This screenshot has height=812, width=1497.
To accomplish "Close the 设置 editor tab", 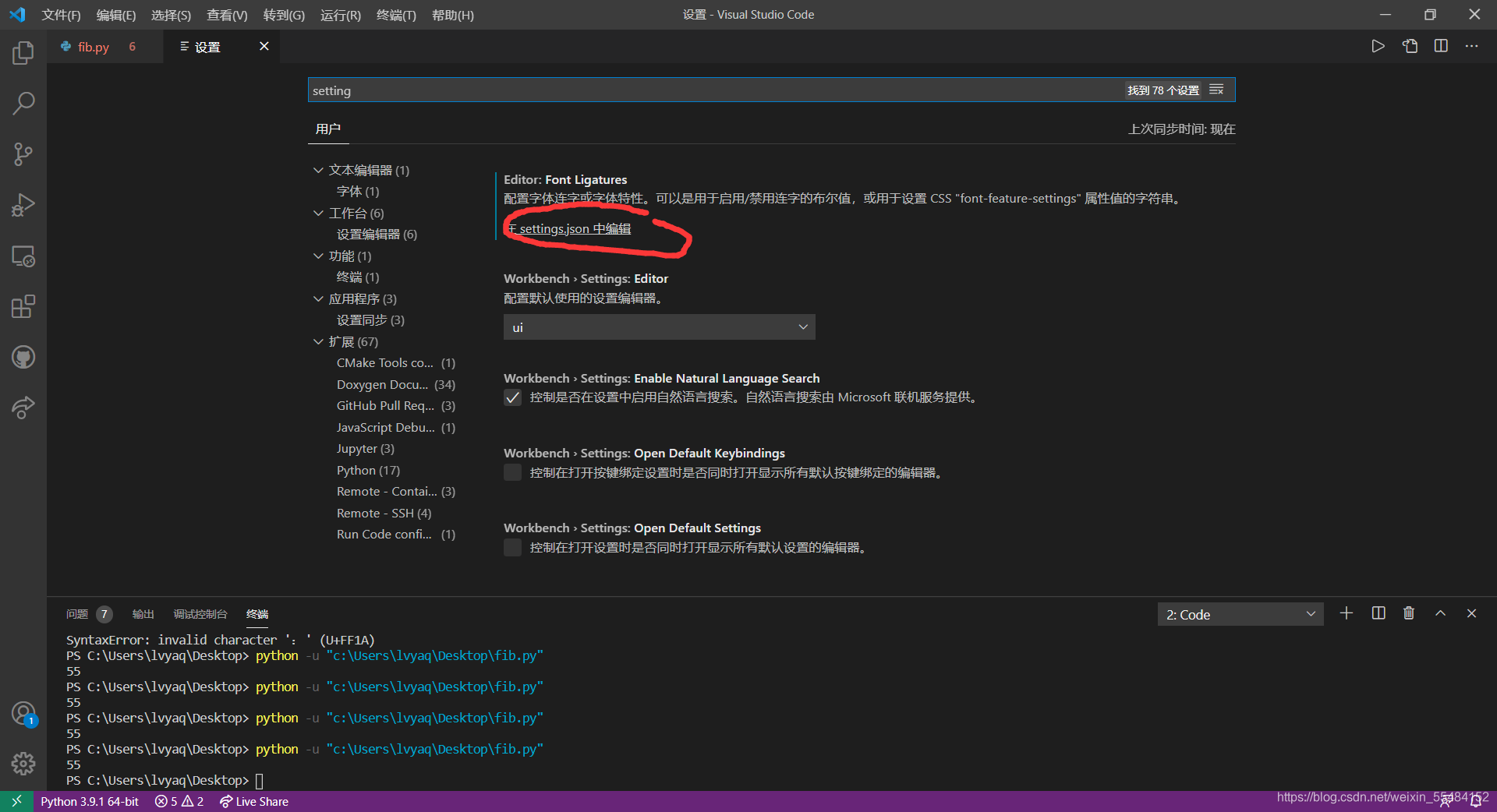I will 264,46.
